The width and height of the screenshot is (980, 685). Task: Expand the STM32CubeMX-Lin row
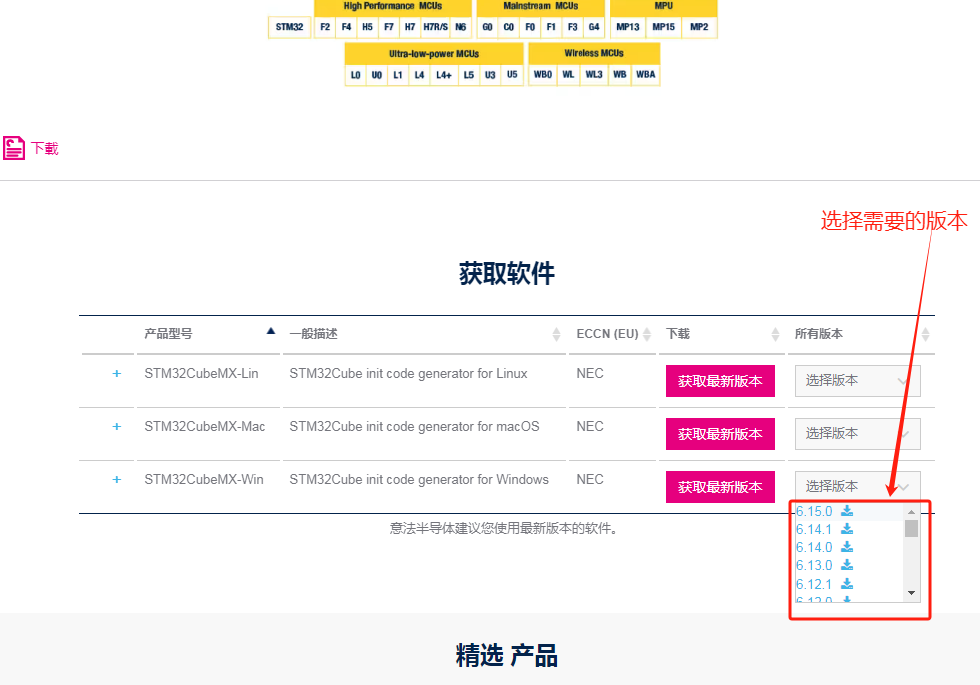tap(116, 374)
